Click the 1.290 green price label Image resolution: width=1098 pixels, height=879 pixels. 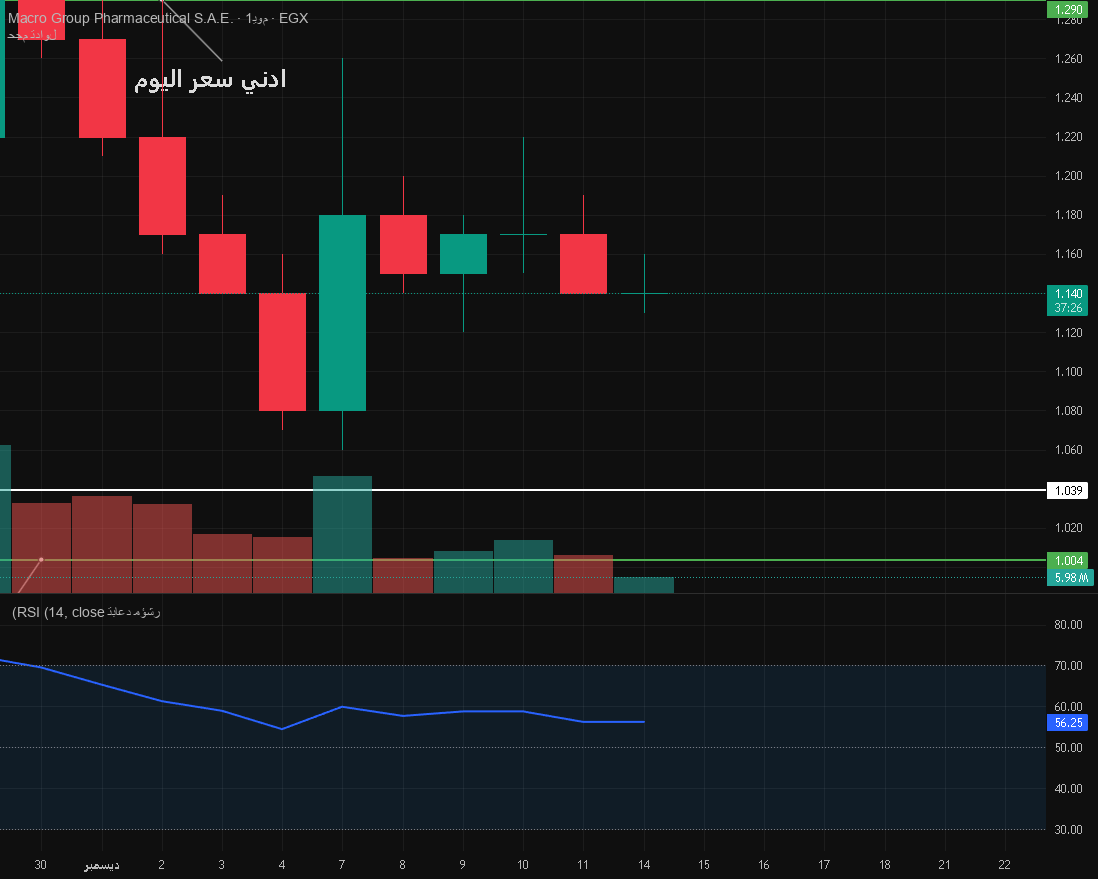point(1066,10)
